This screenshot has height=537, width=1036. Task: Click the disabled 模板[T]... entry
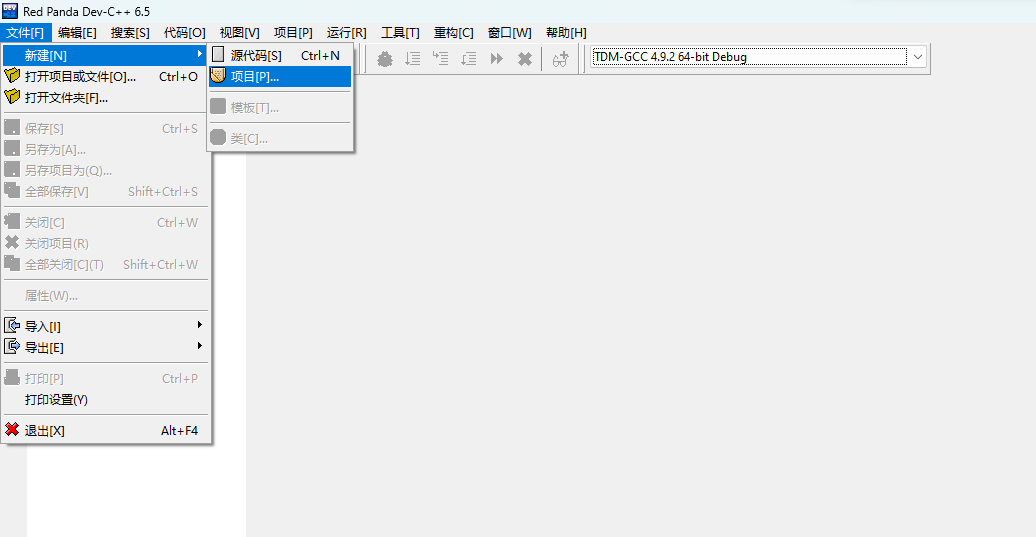tap(280, 107)
